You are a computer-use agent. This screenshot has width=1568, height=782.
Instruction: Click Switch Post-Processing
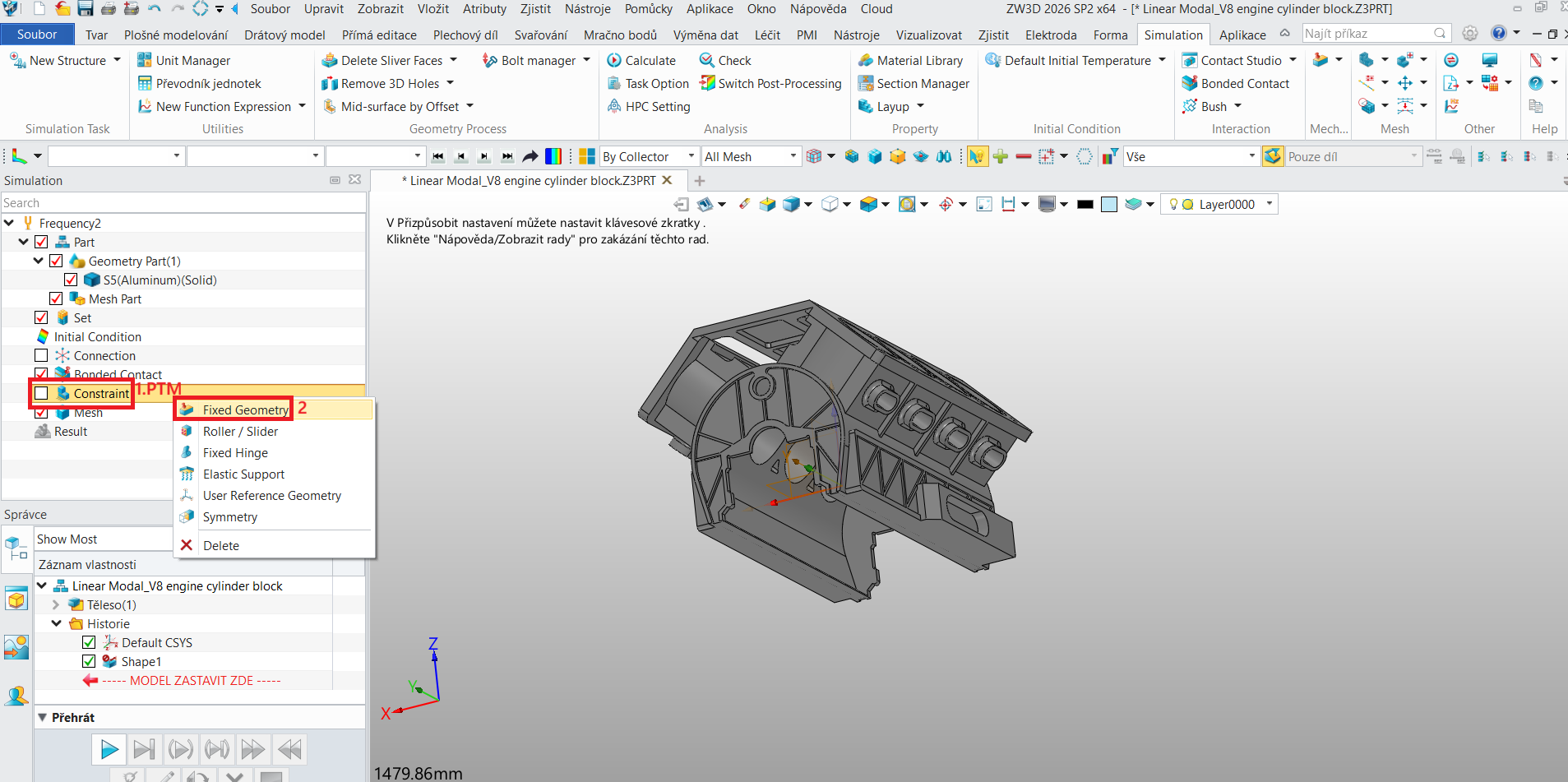point(770,83)
